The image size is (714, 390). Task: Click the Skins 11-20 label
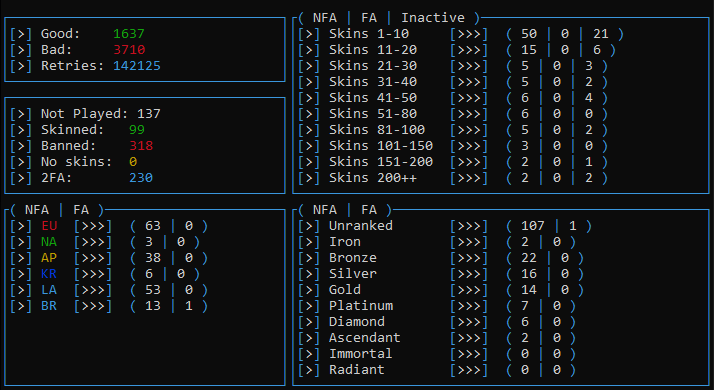(x=373, y=50)
